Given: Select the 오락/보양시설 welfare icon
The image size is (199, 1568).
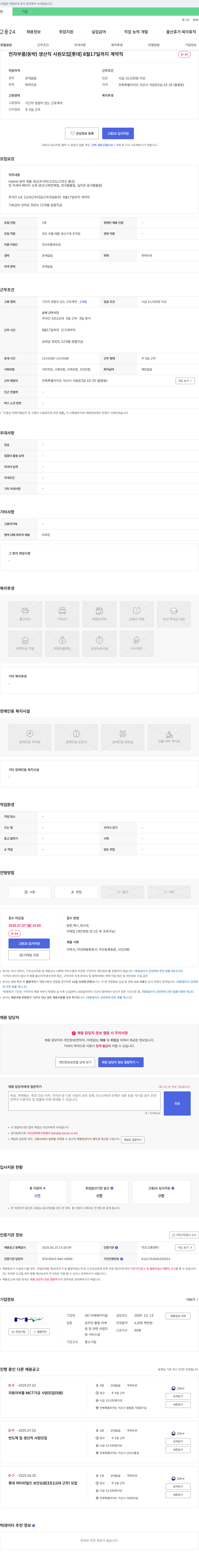Looking at the screenshot, I should pos(99,643).
